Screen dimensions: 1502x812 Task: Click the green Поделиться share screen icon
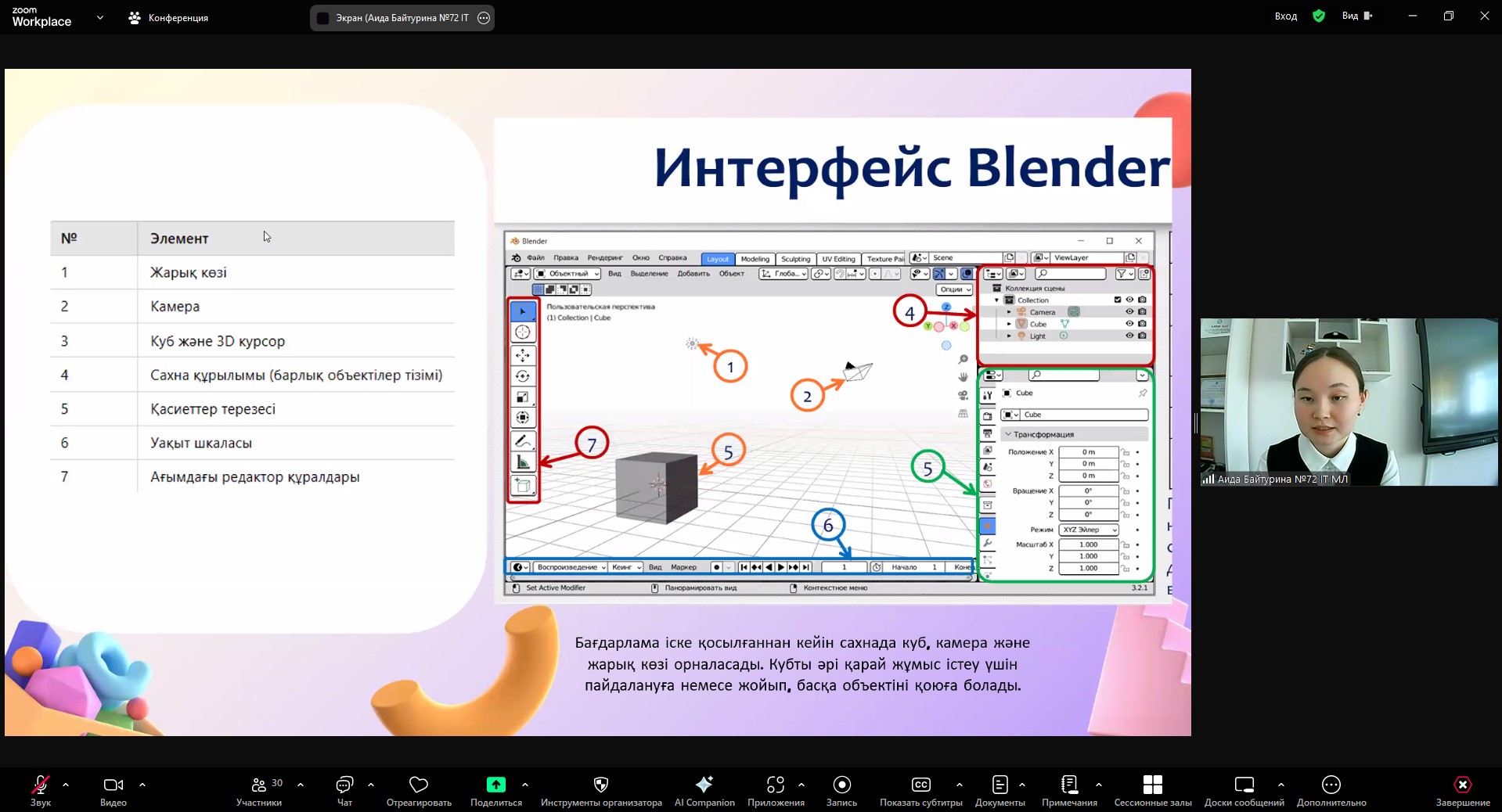[495, 785]
